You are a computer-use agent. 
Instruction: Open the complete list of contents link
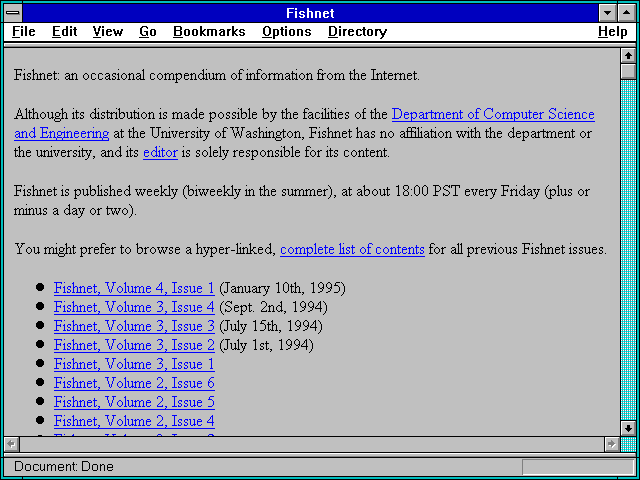pyautogui.click(x=352, y=249)
